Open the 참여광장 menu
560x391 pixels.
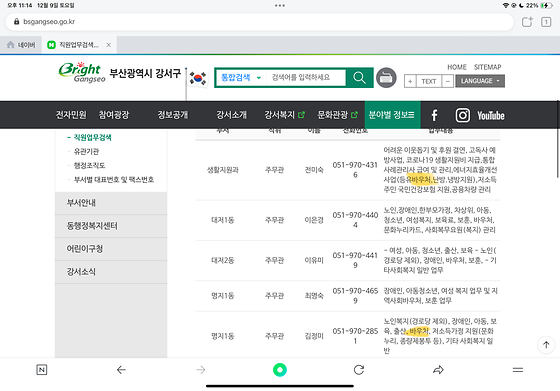[114, 115]
